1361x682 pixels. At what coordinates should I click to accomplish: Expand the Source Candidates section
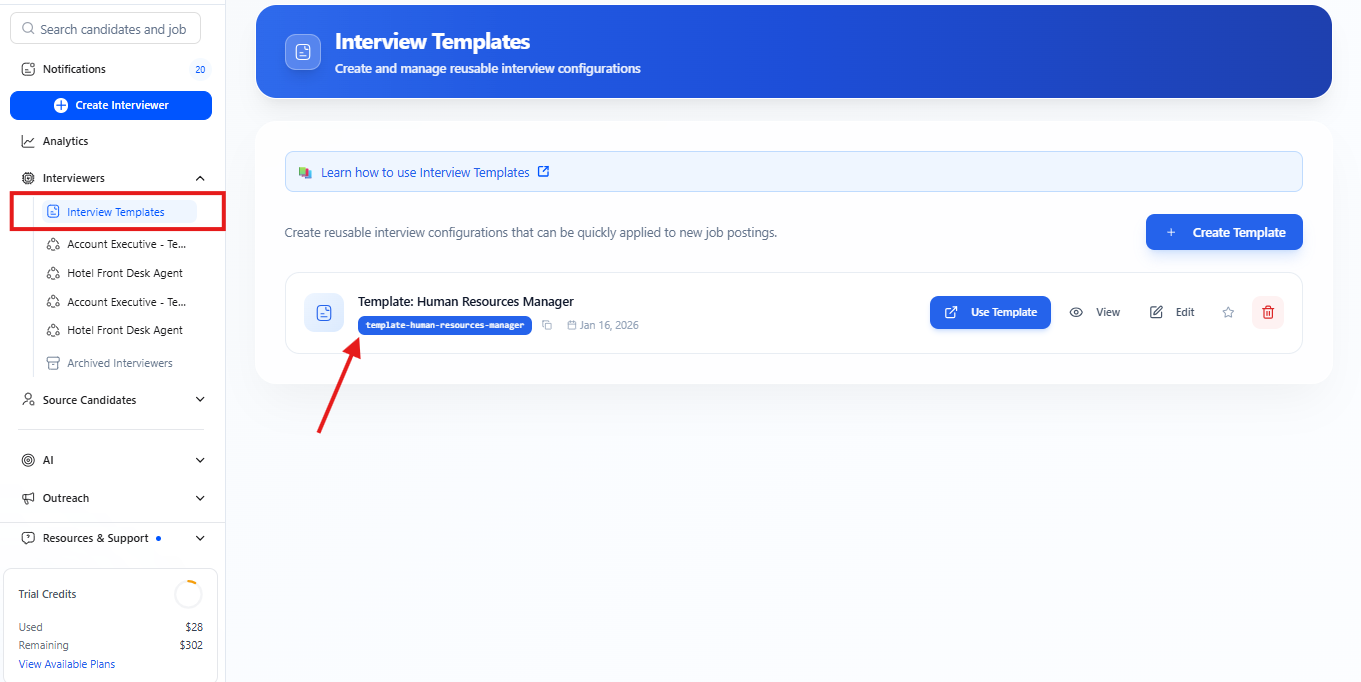[200, 400]
